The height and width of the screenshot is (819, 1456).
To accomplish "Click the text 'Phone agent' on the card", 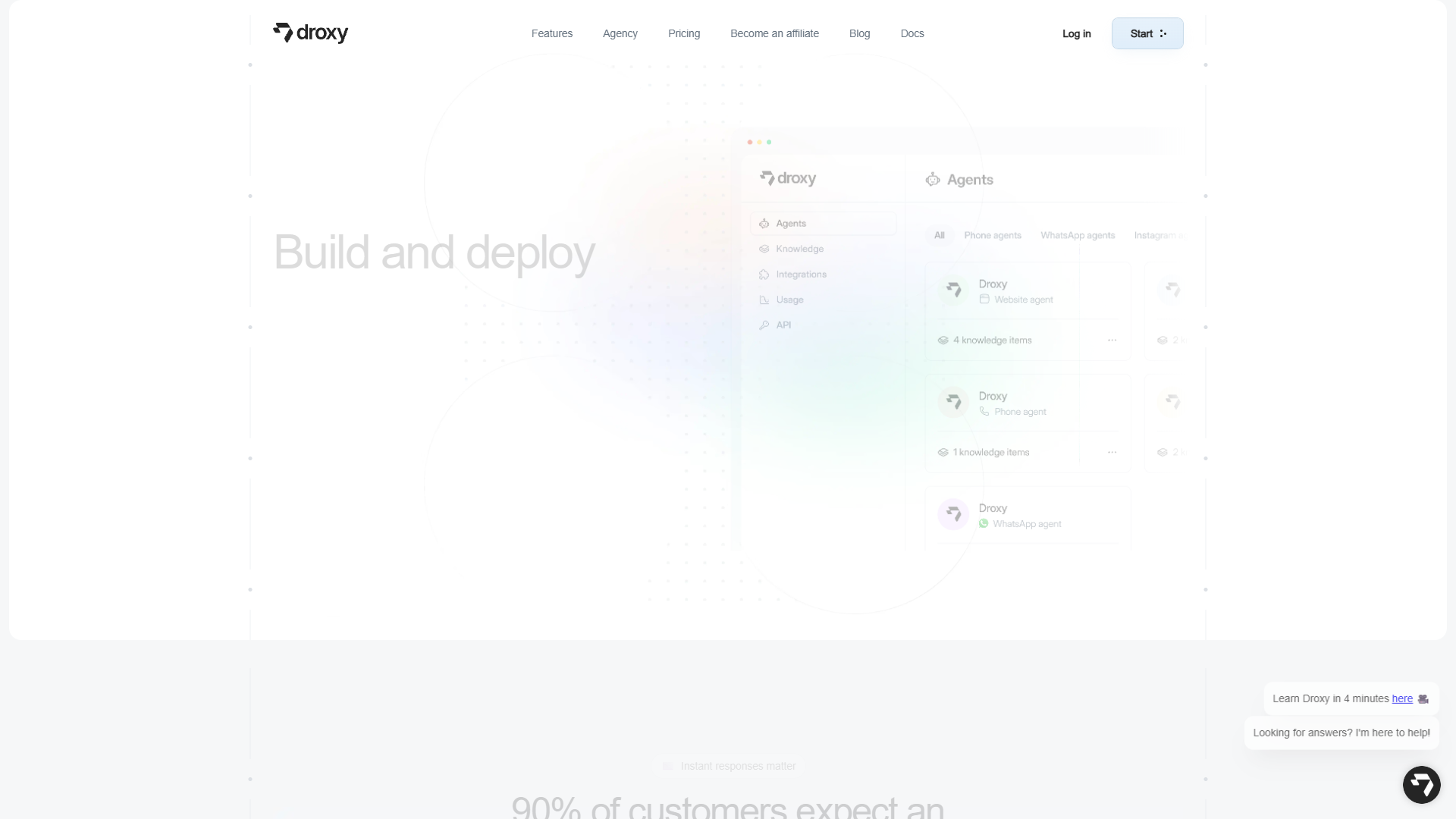I will [x=1020, y=412].
